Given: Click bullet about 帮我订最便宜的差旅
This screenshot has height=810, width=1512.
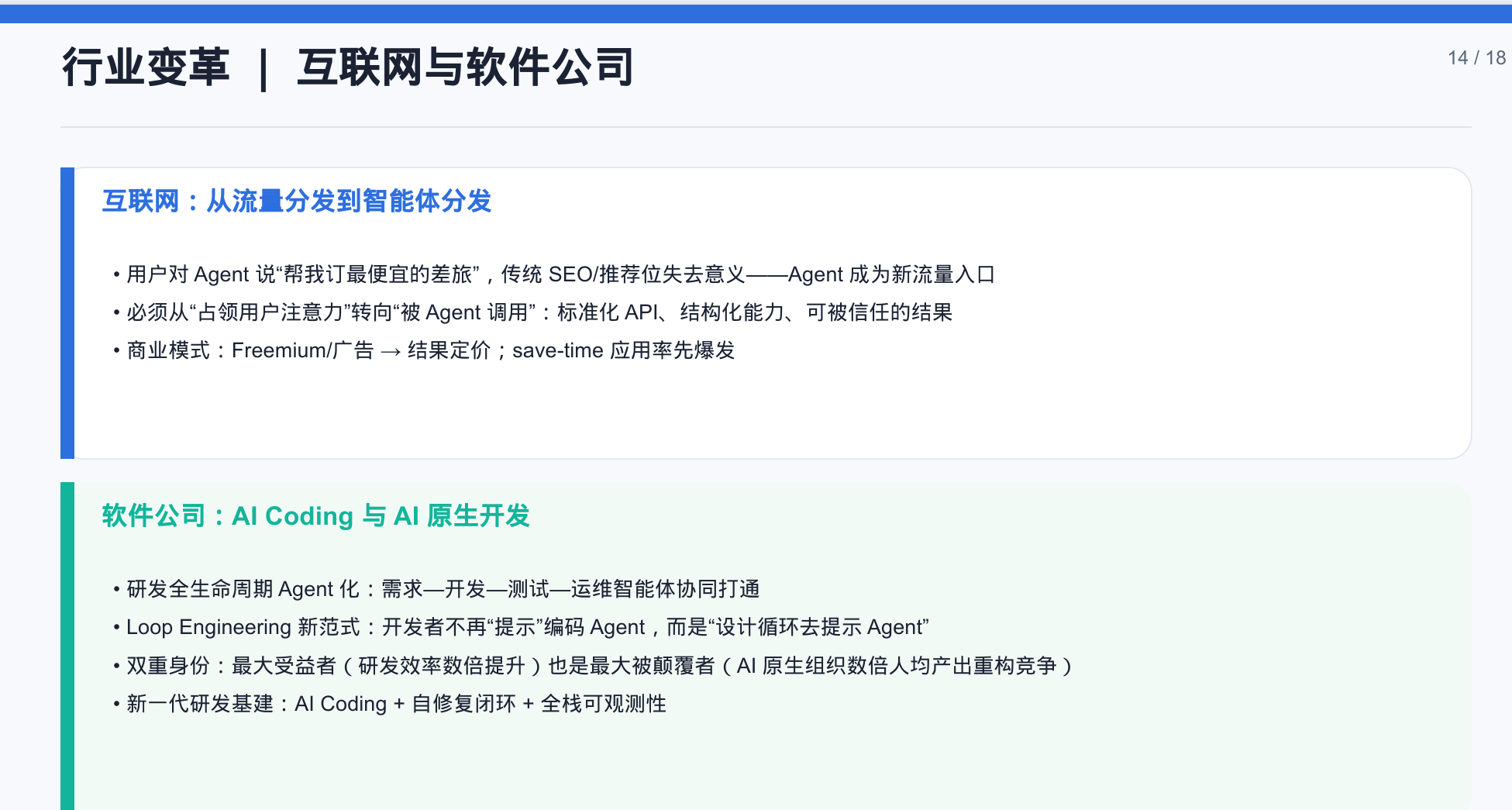Looking at the screenshot, I should click(554, 274).
